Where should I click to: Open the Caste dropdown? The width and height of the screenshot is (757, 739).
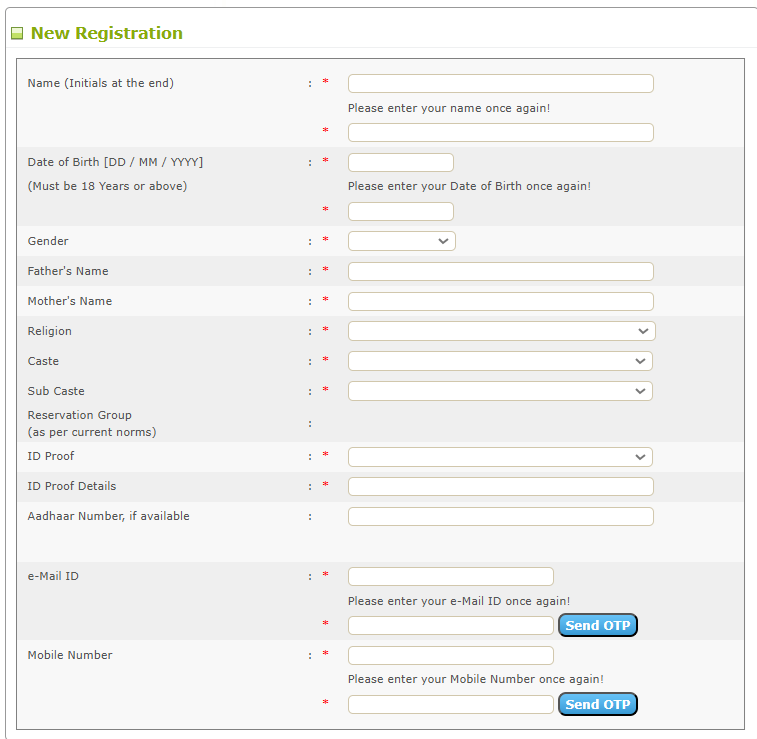500,361
